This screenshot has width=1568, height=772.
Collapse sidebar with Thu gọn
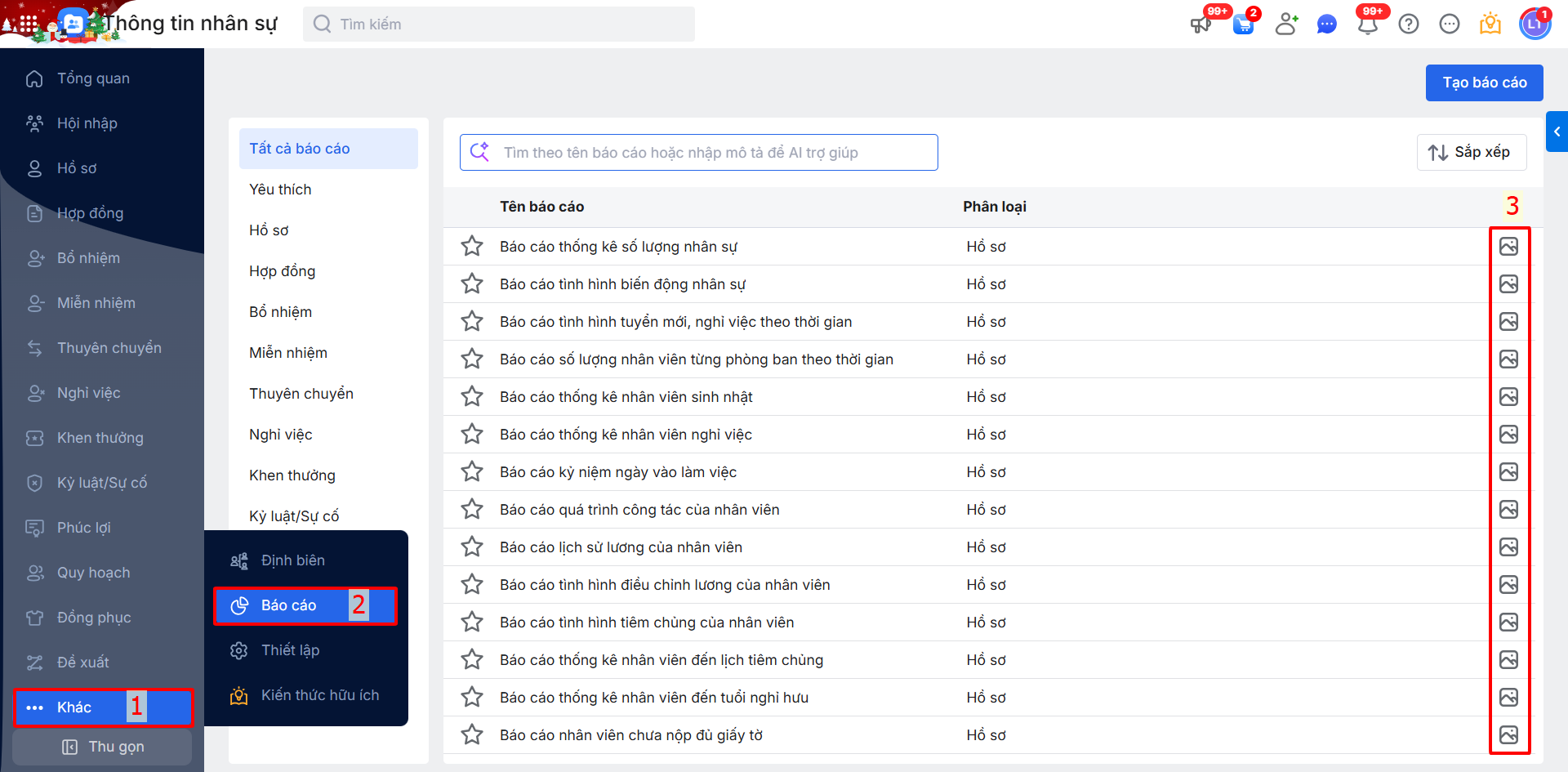(x=103, y=747)
